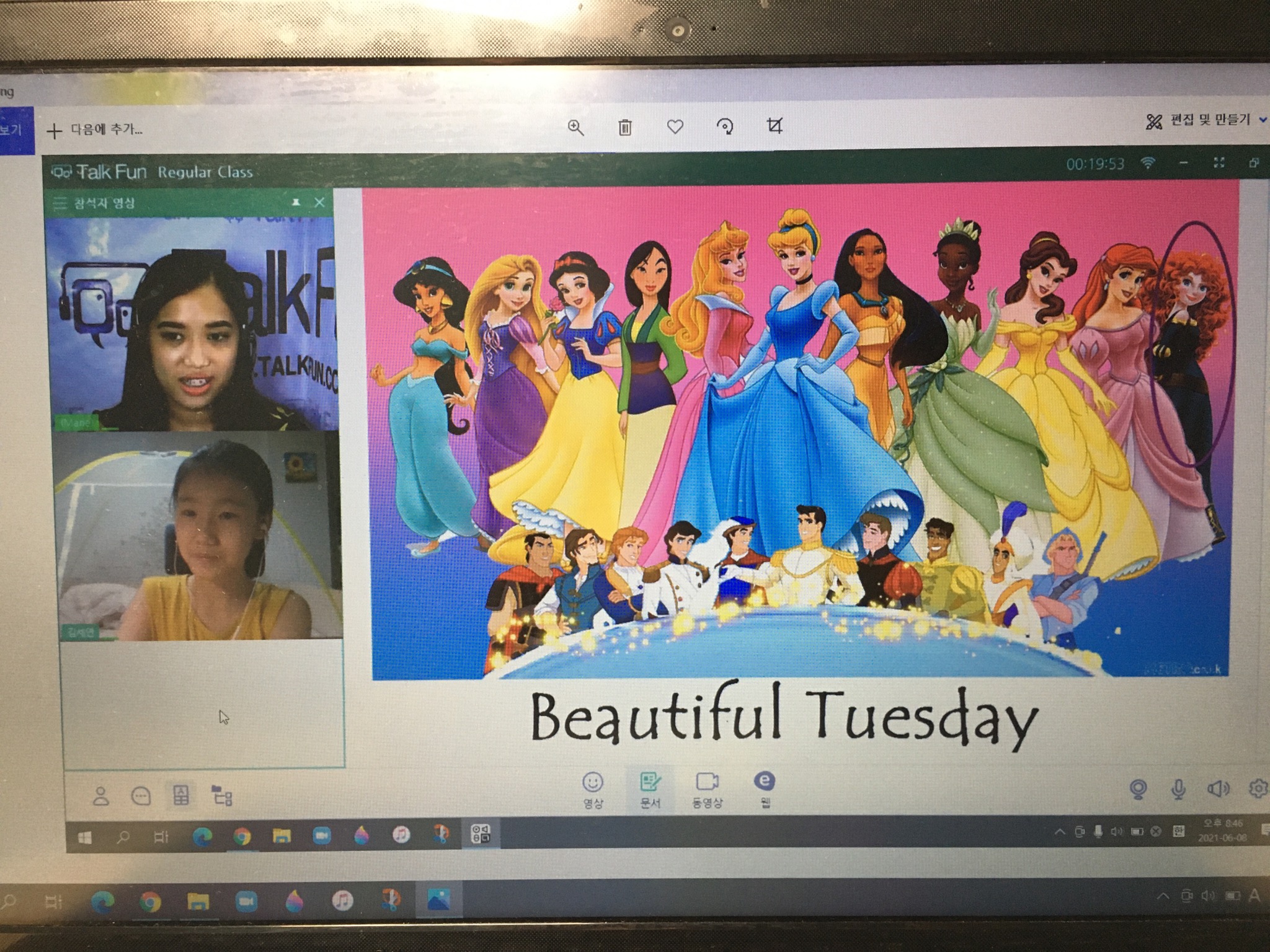The image size is (1270, 952).
Task: Open Chrome from the bottom taskbar
Action: 149,902
